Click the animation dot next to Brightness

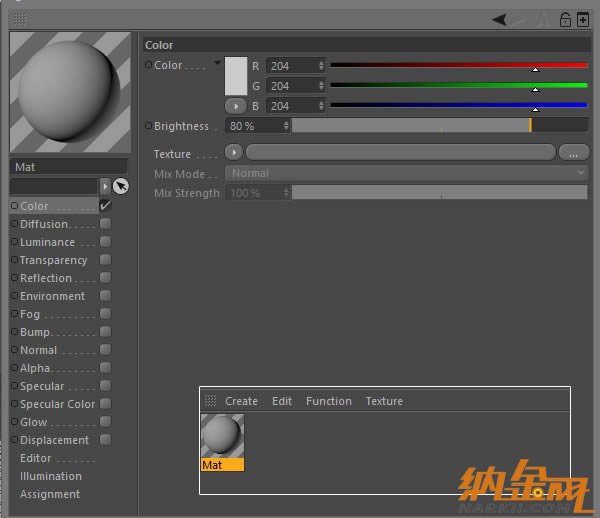[148, 125]
